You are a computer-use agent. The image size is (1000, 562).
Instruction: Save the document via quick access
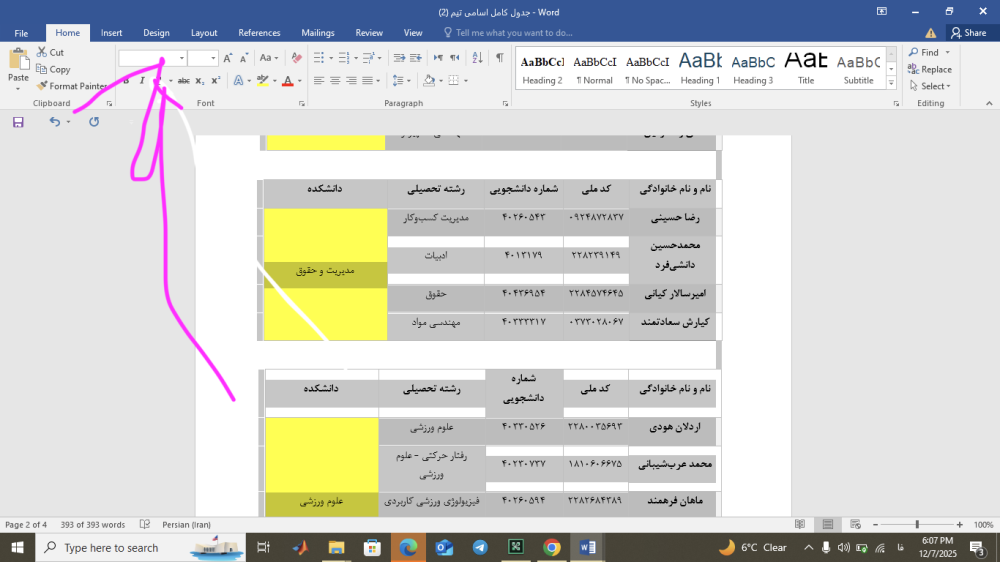[x=18, y=122]
